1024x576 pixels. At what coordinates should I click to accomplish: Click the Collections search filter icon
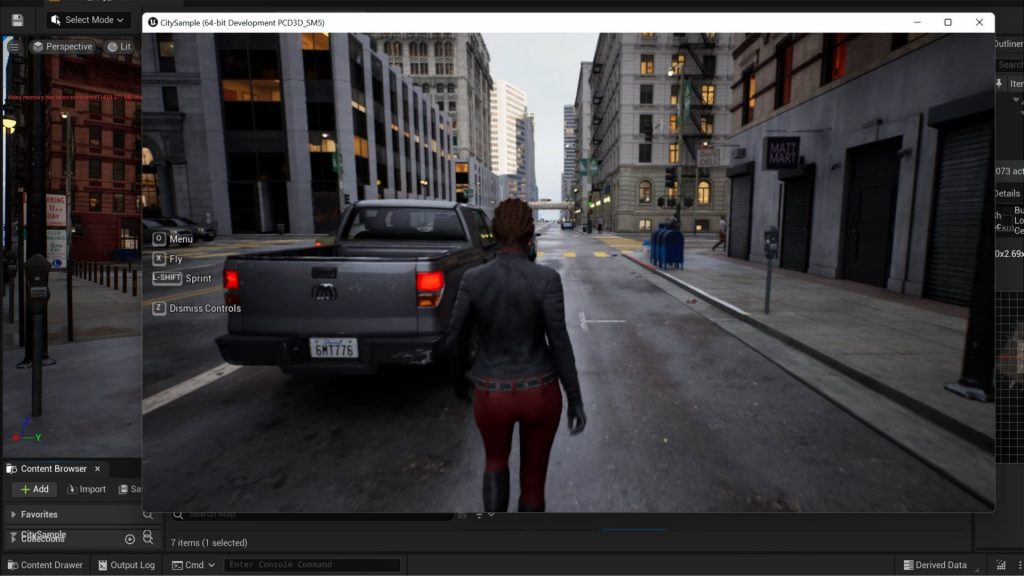point(148,538)
